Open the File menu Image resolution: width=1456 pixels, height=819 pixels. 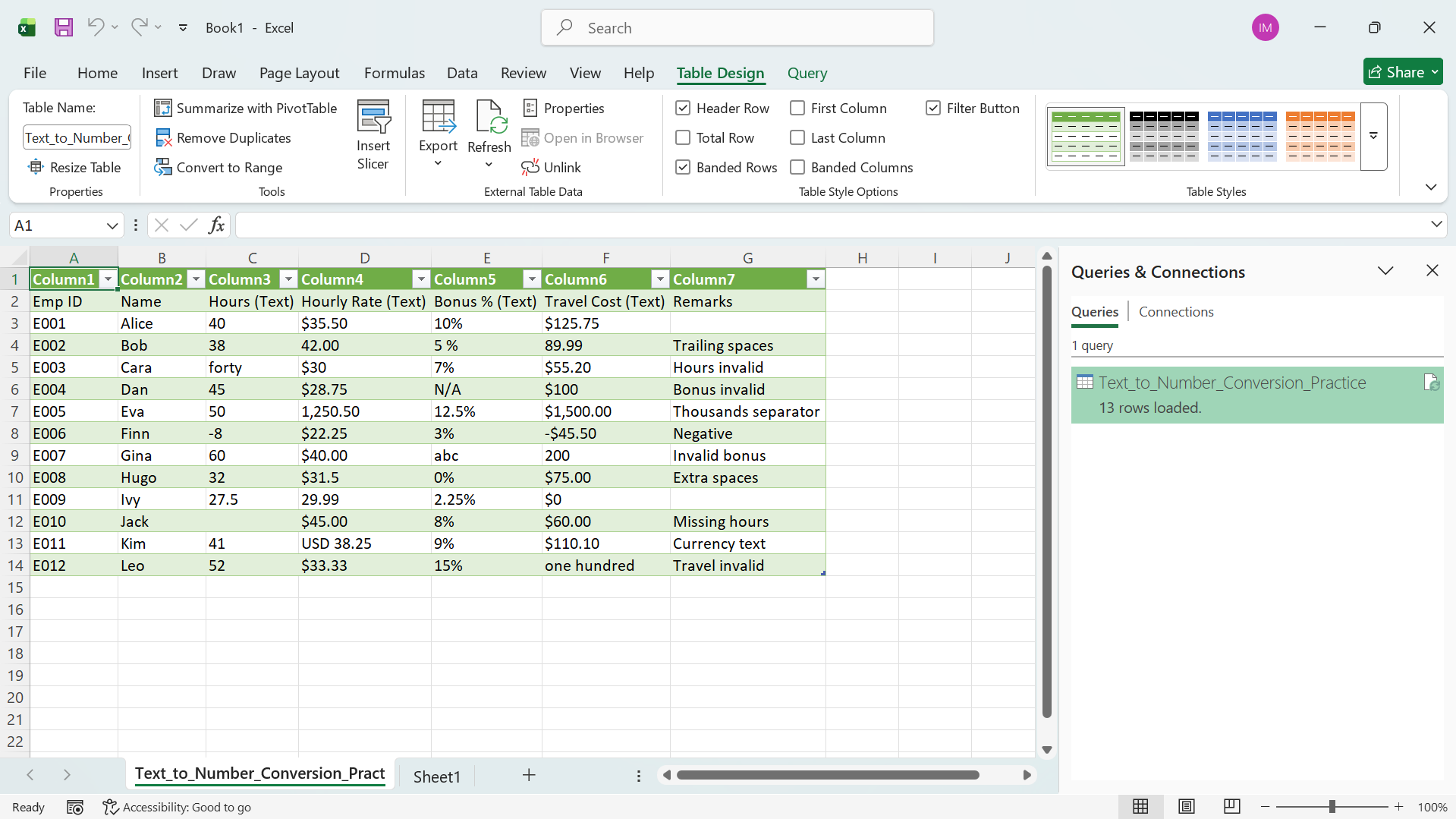click(35, 73)
